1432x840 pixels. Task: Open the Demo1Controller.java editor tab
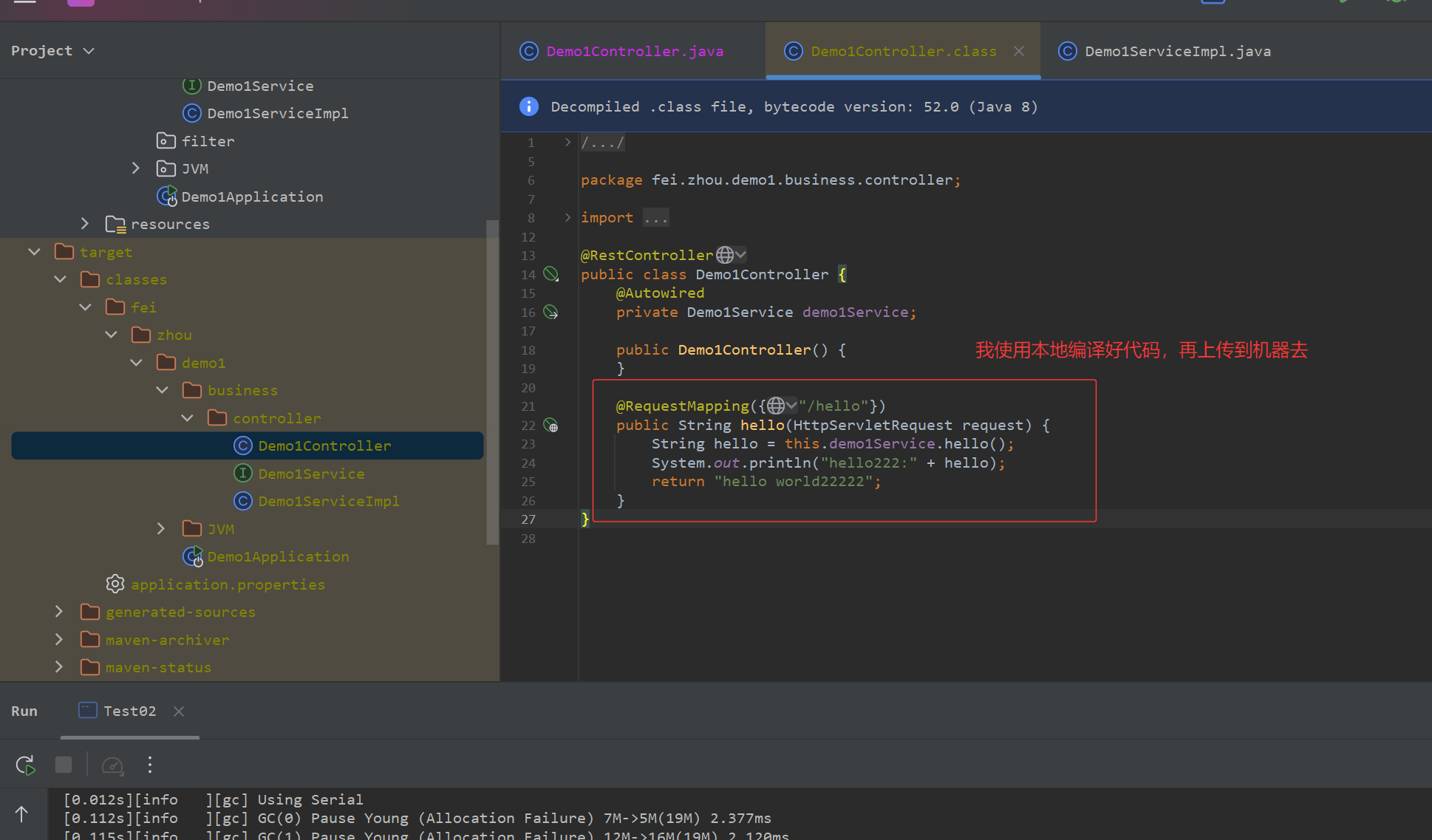pyautogui.click(x=634, y=51)
